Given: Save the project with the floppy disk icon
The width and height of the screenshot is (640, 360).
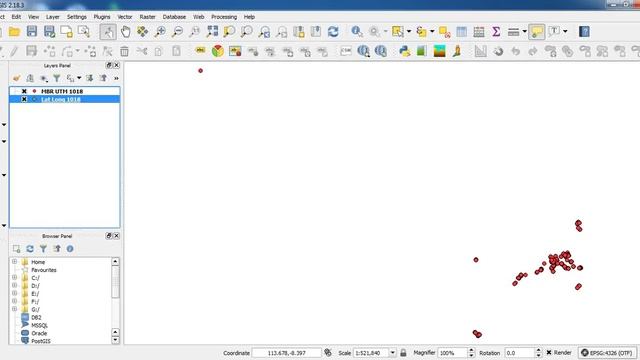Looking at the screenshot, I should 32,32.
